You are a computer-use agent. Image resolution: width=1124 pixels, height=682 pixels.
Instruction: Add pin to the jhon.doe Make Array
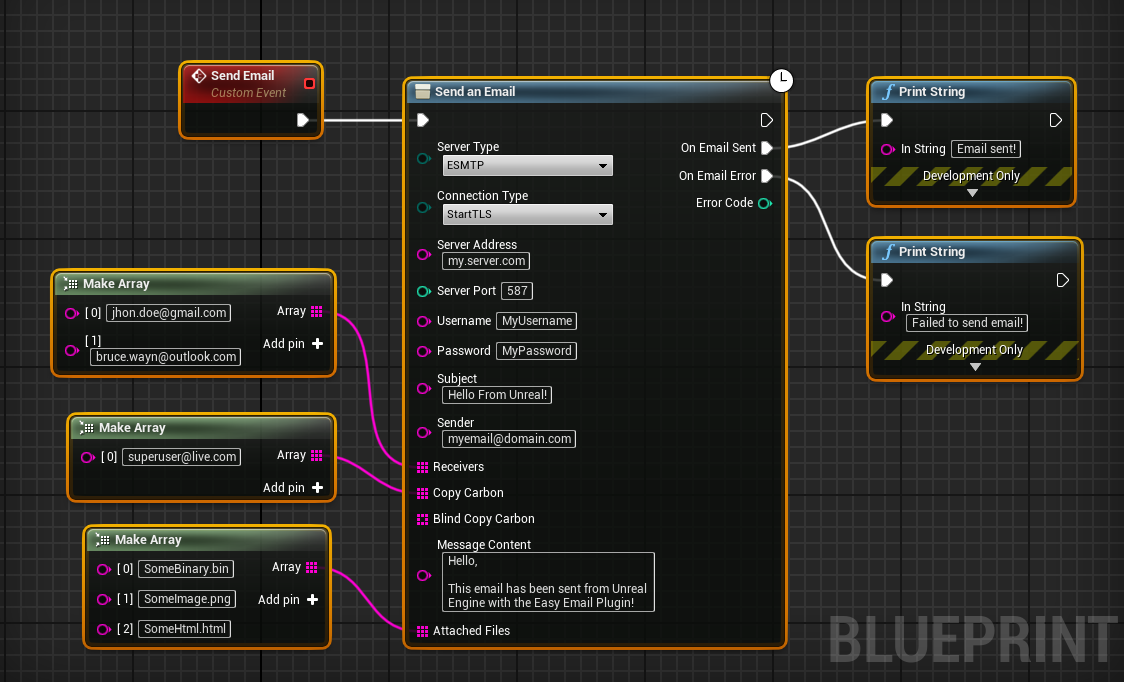(x=293, y=344)
